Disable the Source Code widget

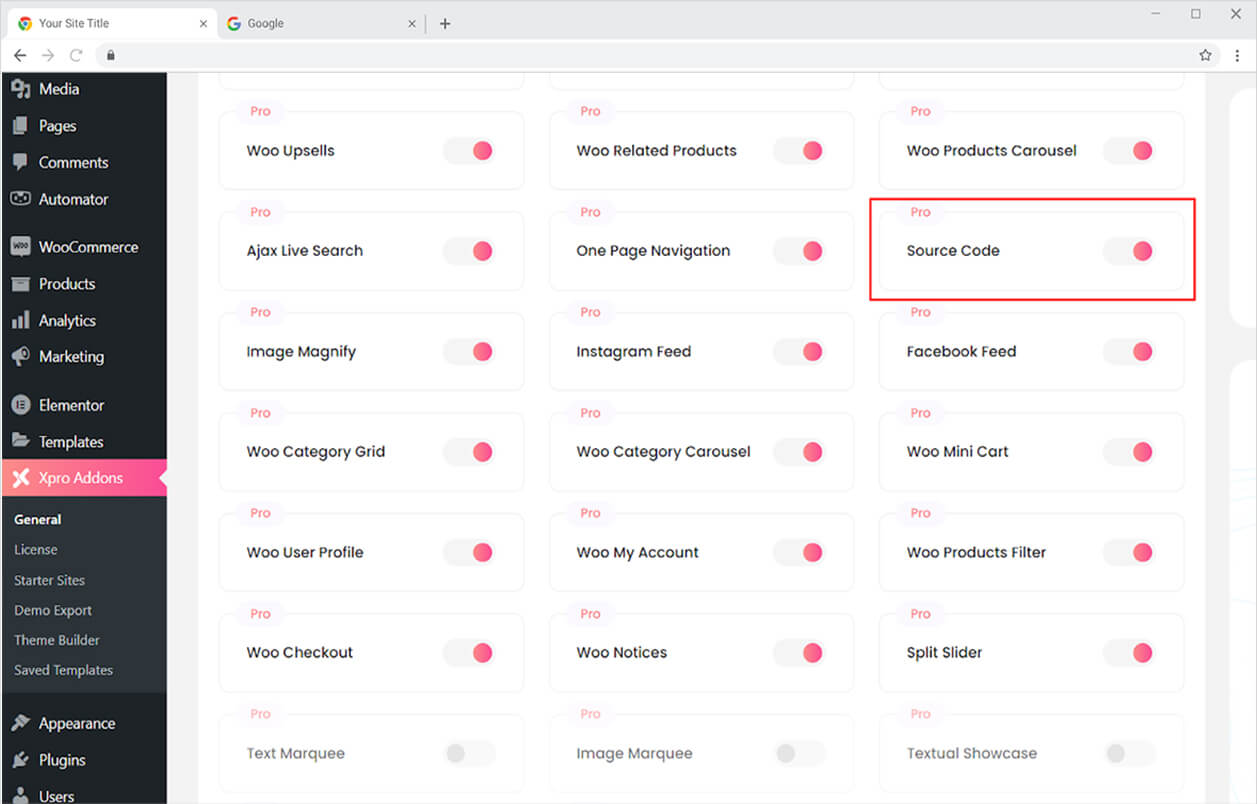(x=1129, y=251)
